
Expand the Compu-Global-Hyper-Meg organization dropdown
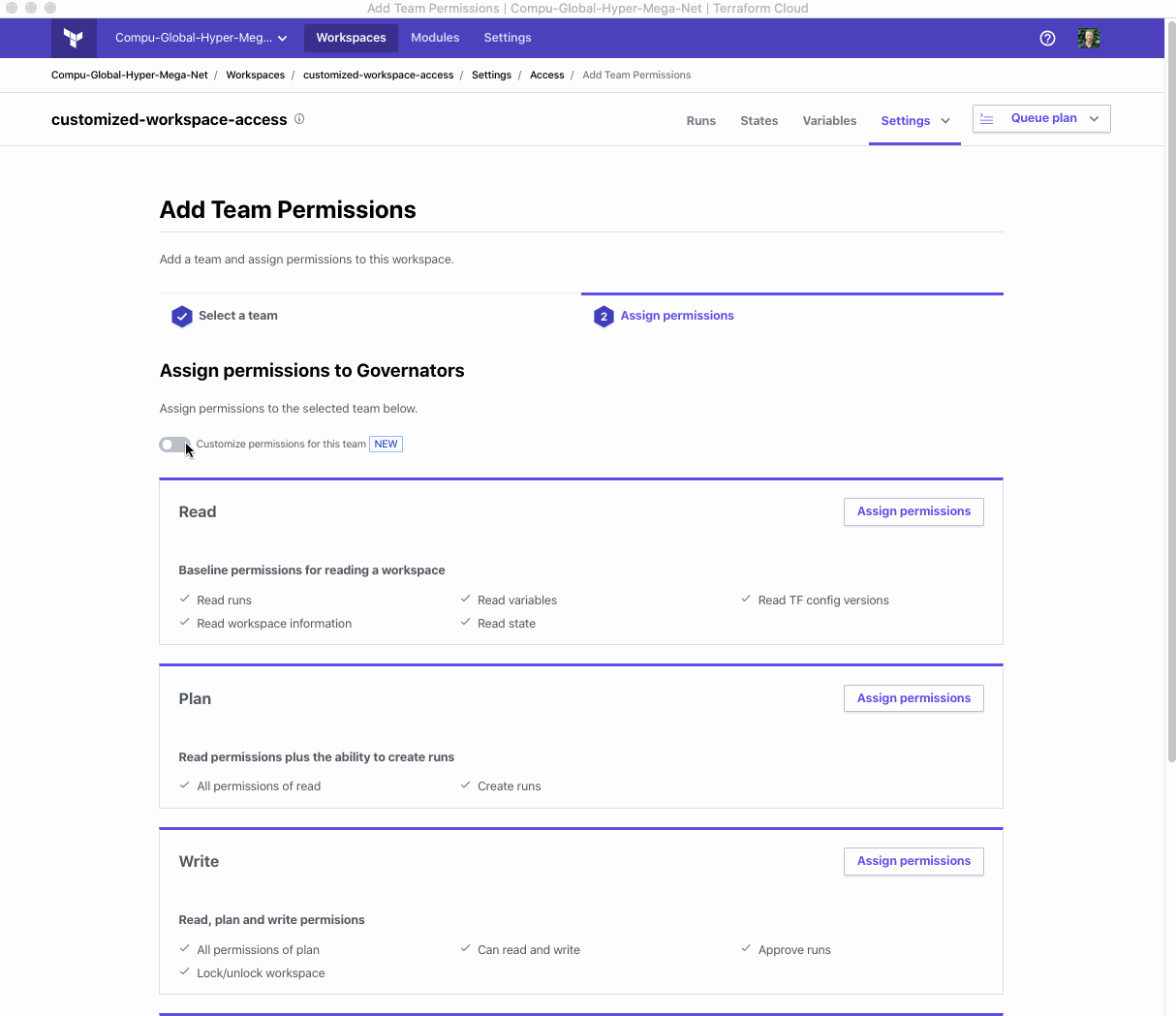tap(201, 39)
